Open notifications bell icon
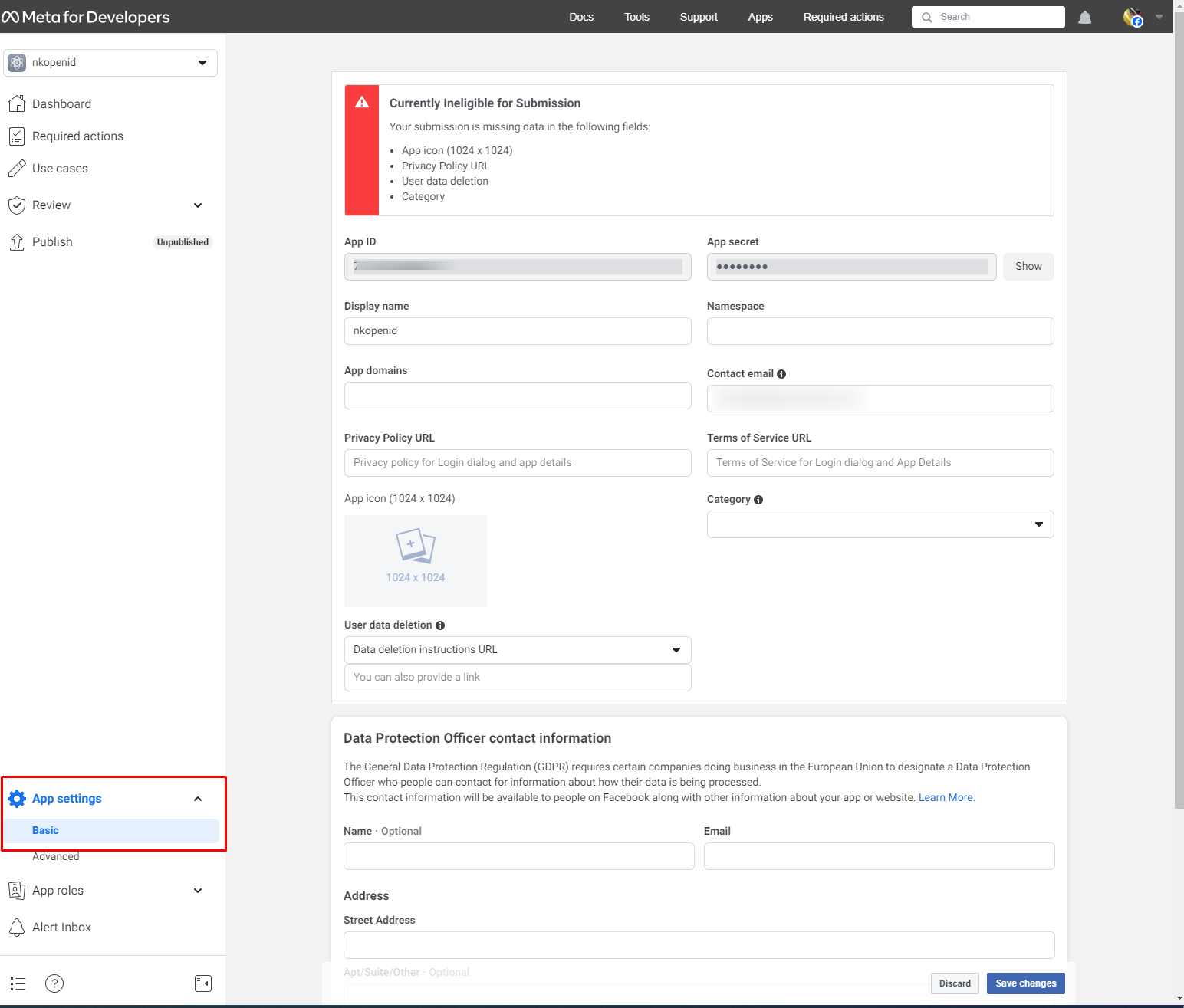The width and height of the screenshot is (1184, 1008). pos(1084,17)
